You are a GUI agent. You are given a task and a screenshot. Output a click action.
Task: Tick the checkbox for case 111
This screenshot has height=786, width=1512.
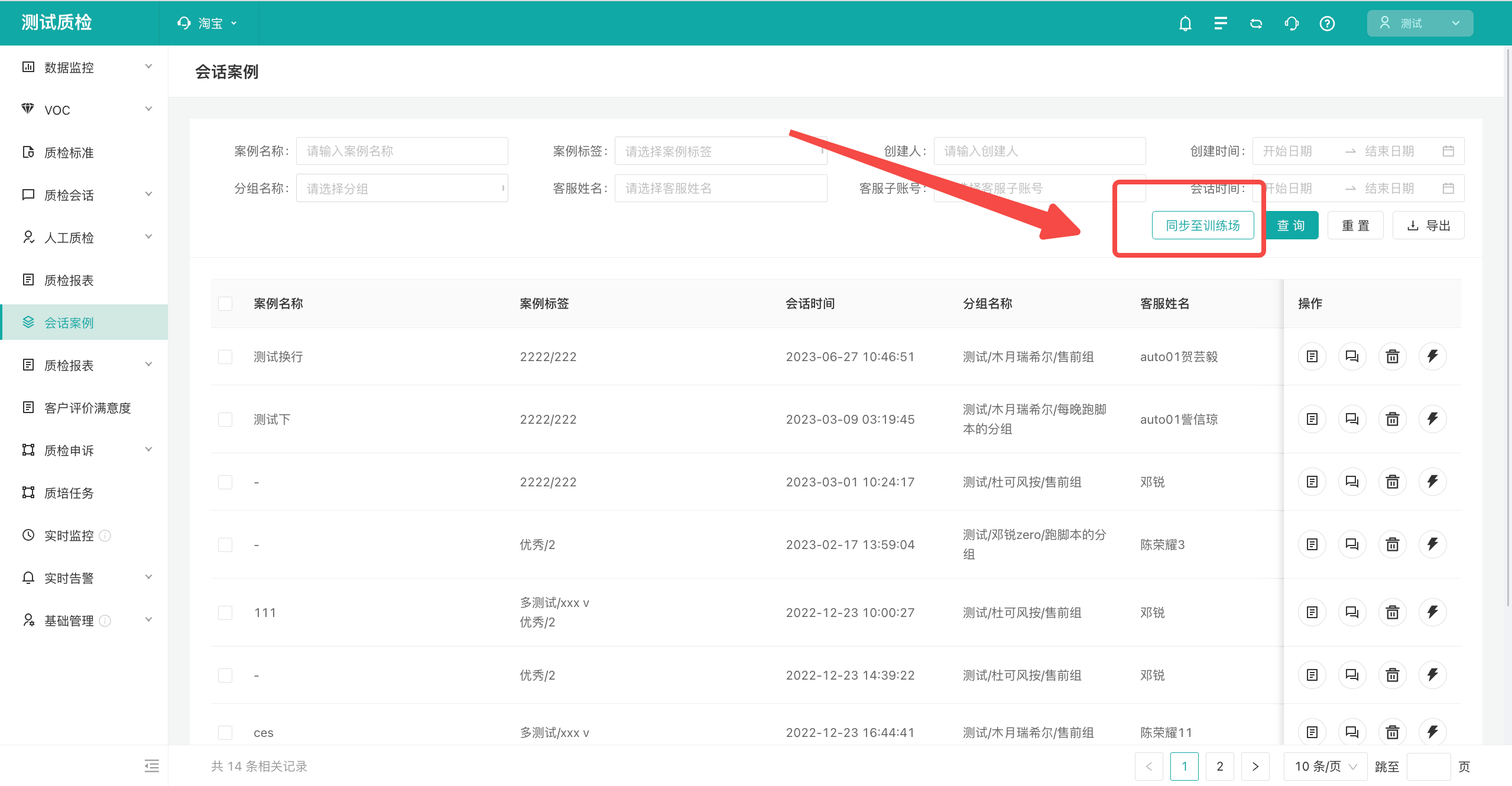(x=225, y=613)
